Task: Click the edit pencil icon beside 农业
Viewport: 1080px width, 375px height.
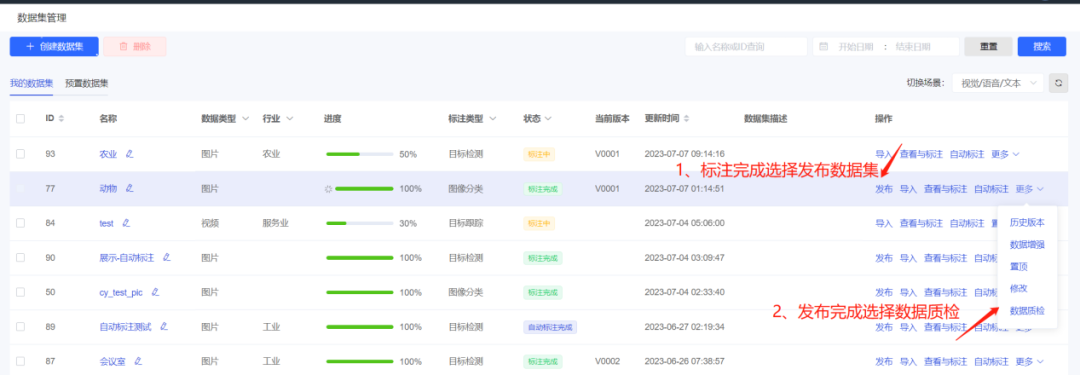Action: 129,154
